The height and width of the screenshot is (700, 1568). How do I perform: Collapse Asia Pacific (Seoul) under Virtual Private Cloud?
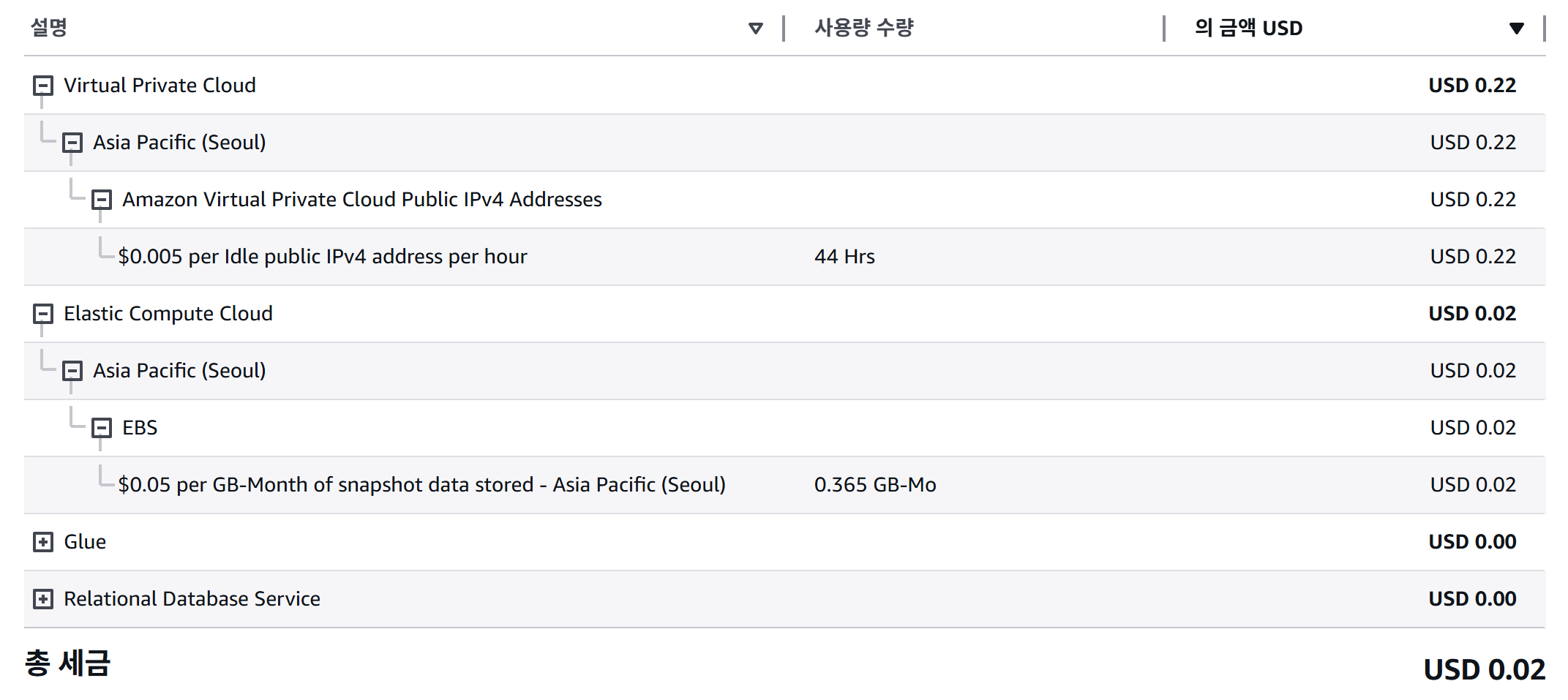(72, 143)
